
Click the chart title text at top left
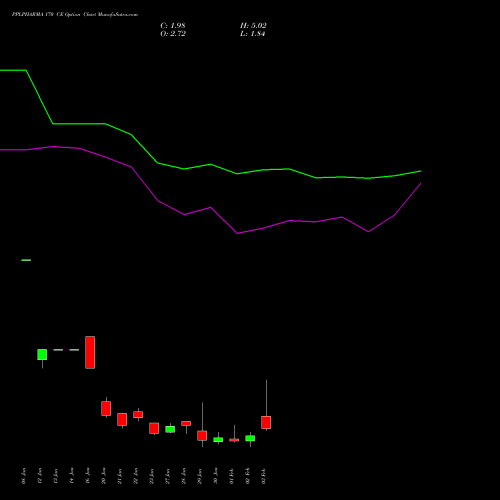(x=75, y=15)
